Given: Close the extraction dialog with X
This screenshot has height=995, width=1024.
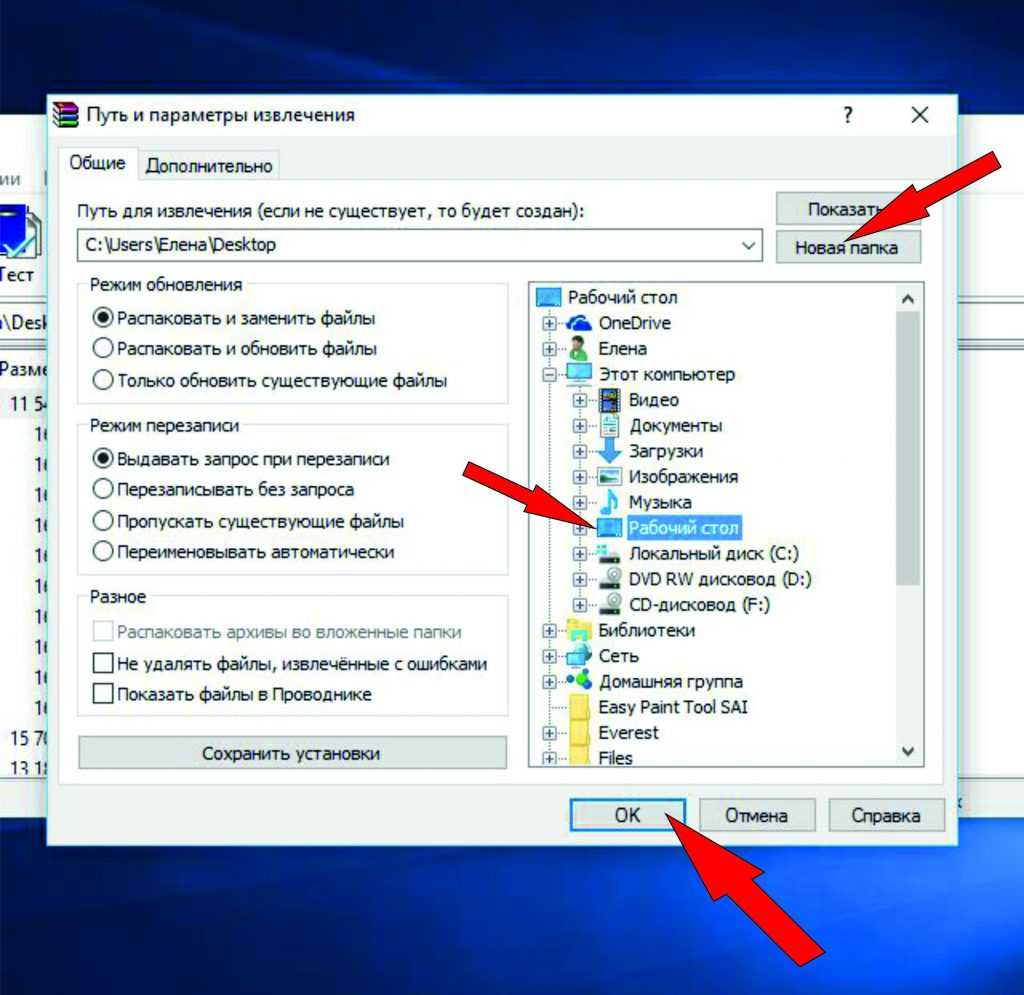Looking at the screenshot, I should (x=920, y=115).
